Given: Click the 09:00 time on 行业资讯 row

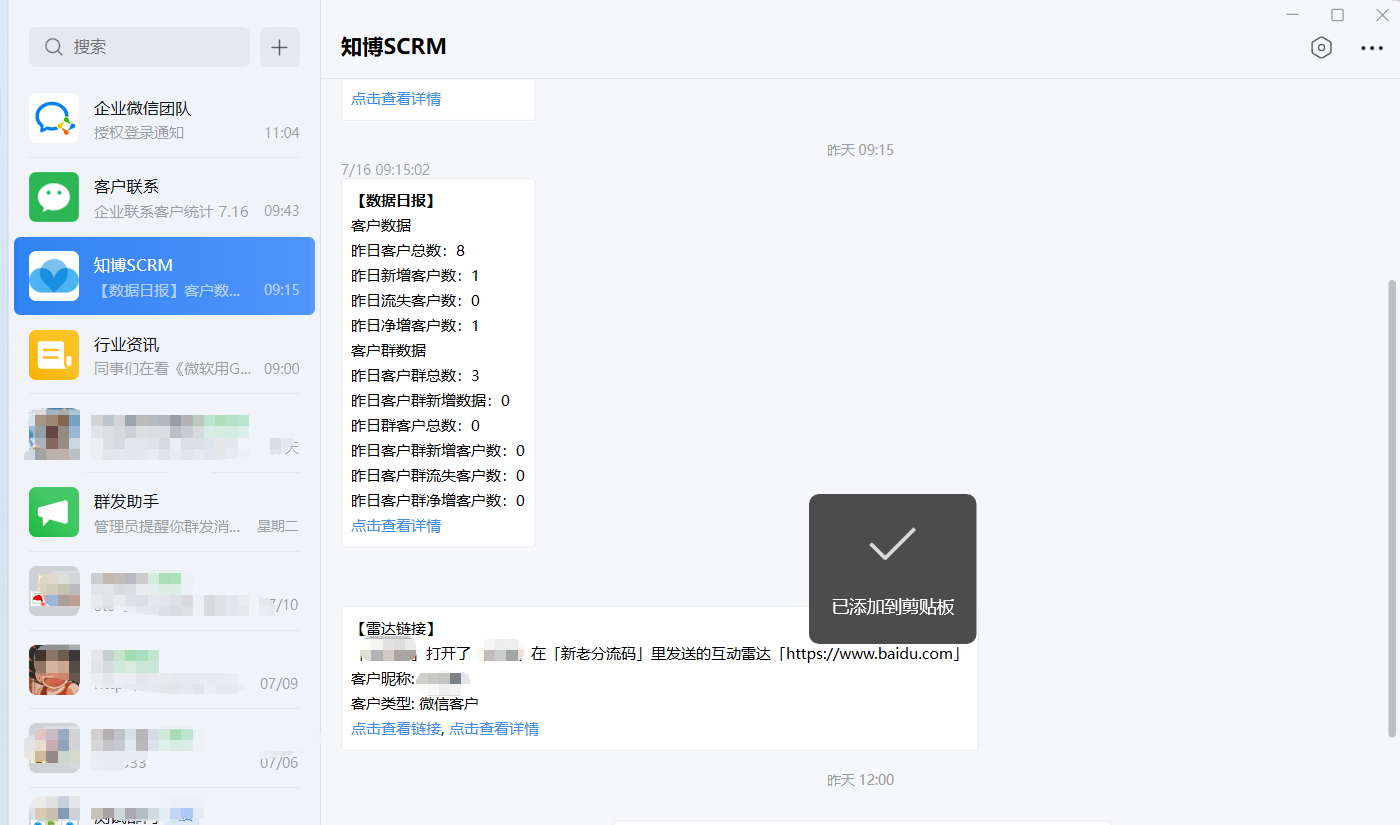Looking at the screenshot, I should pos(282,369).
